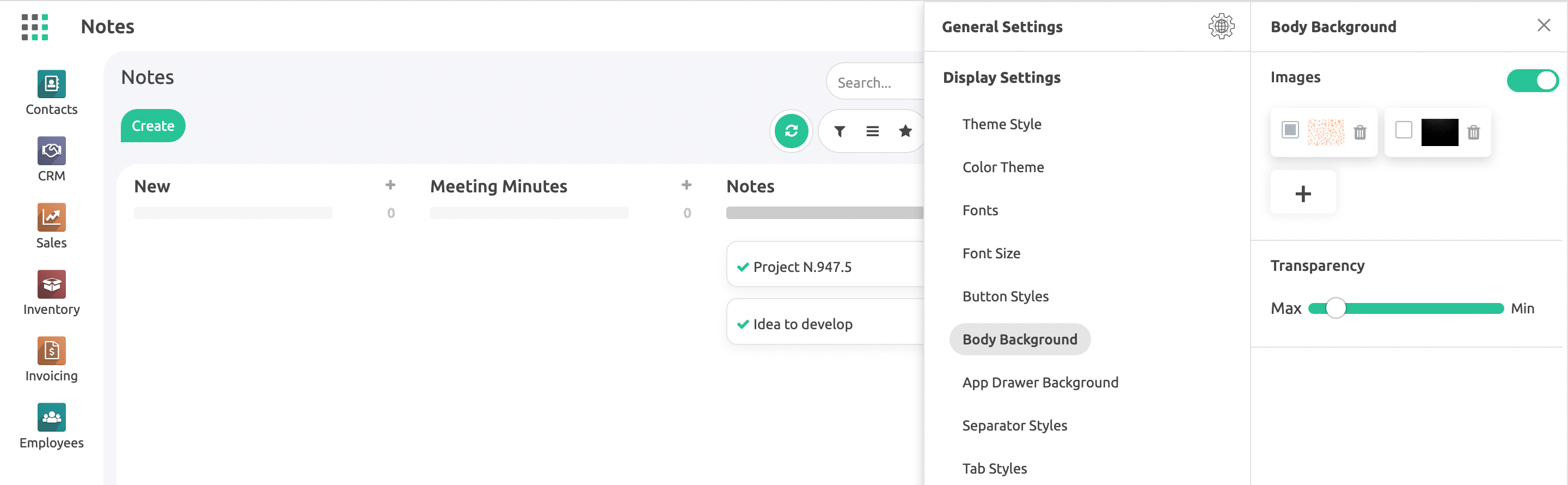Open the Contacts app icon
1568x485 pixels.
pos(51,84)
